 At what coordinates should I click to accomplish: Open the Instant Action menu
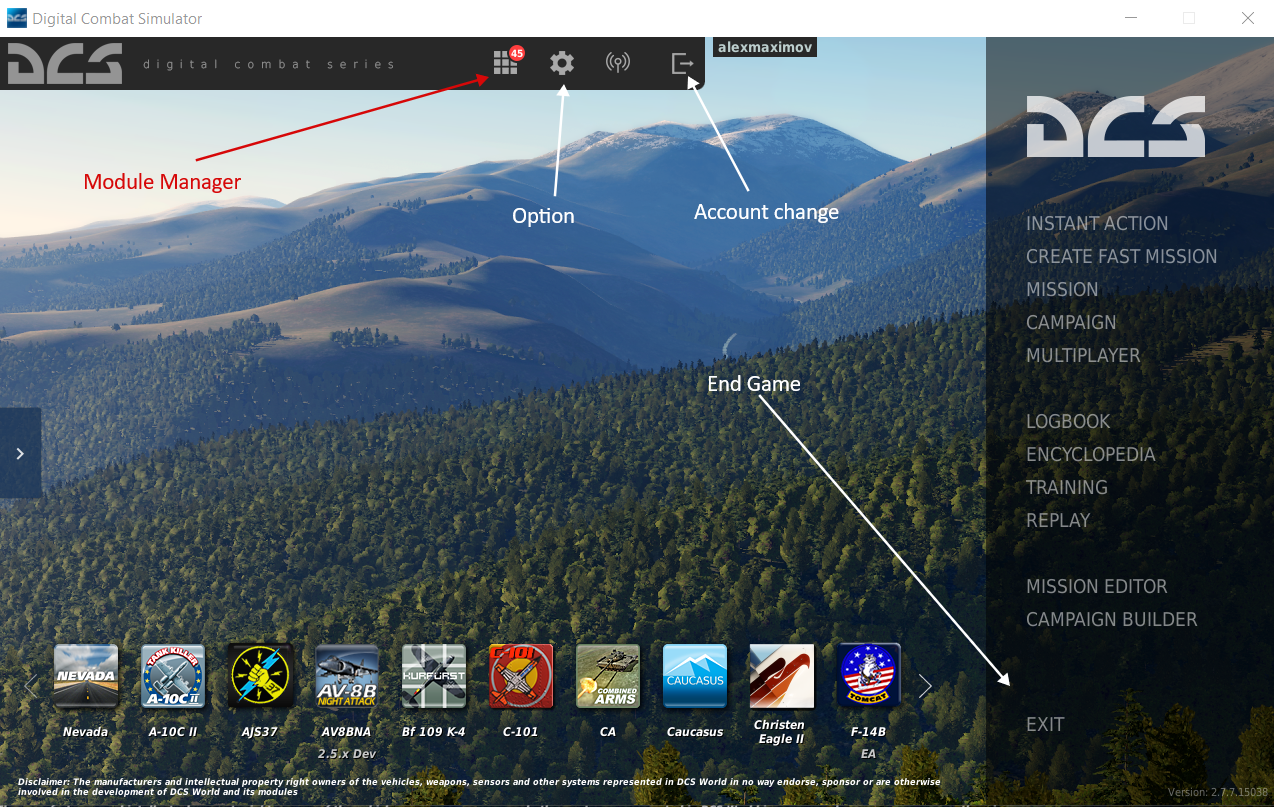coord(1097,224)
